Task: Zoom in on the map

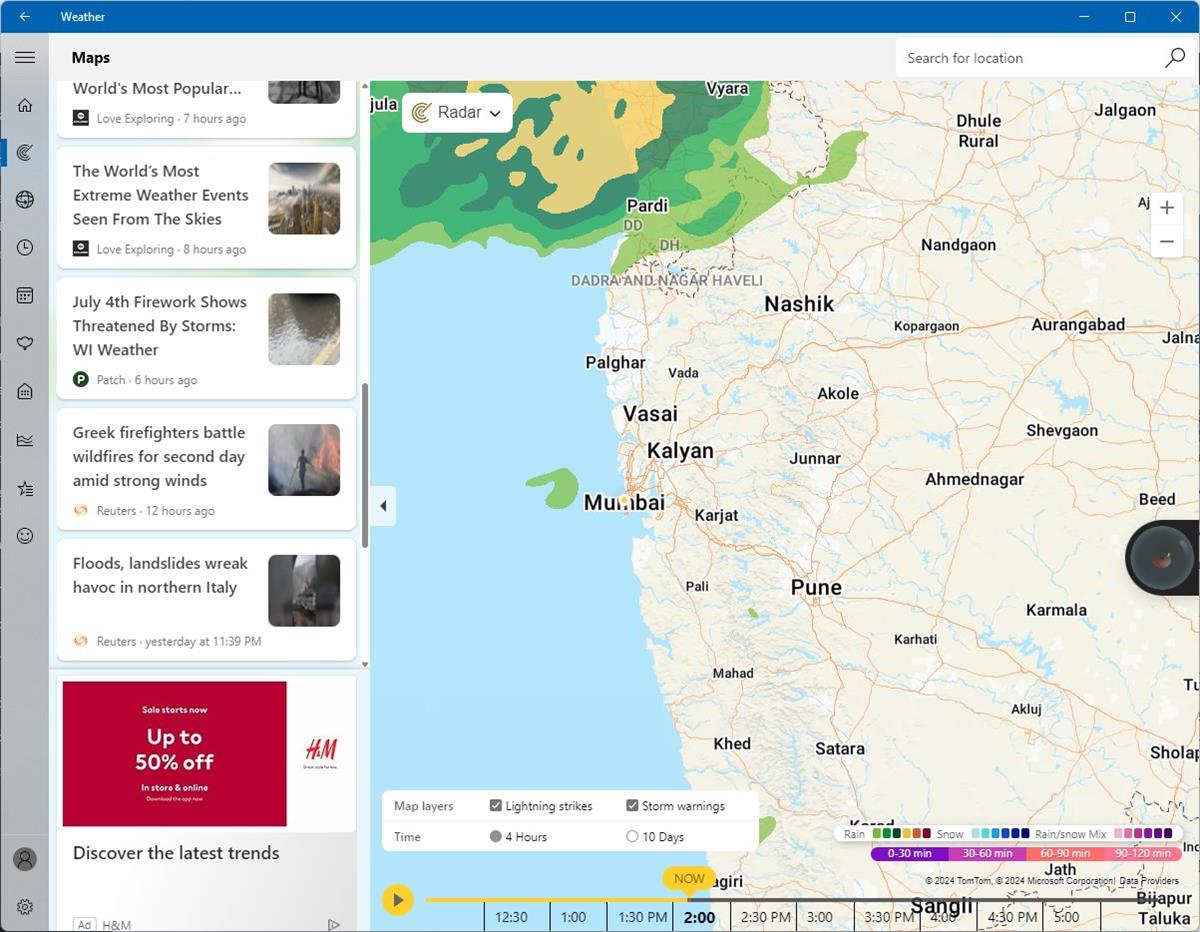Action: tap(1166, 208)
